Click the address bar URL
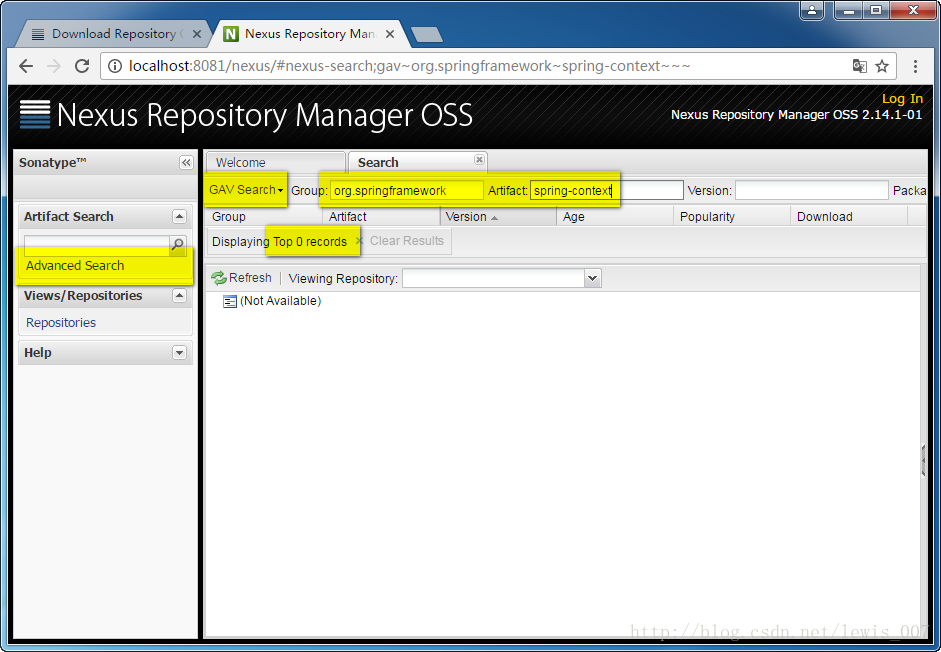The width and height of the screenshot is (941, 652). [409, 66]
